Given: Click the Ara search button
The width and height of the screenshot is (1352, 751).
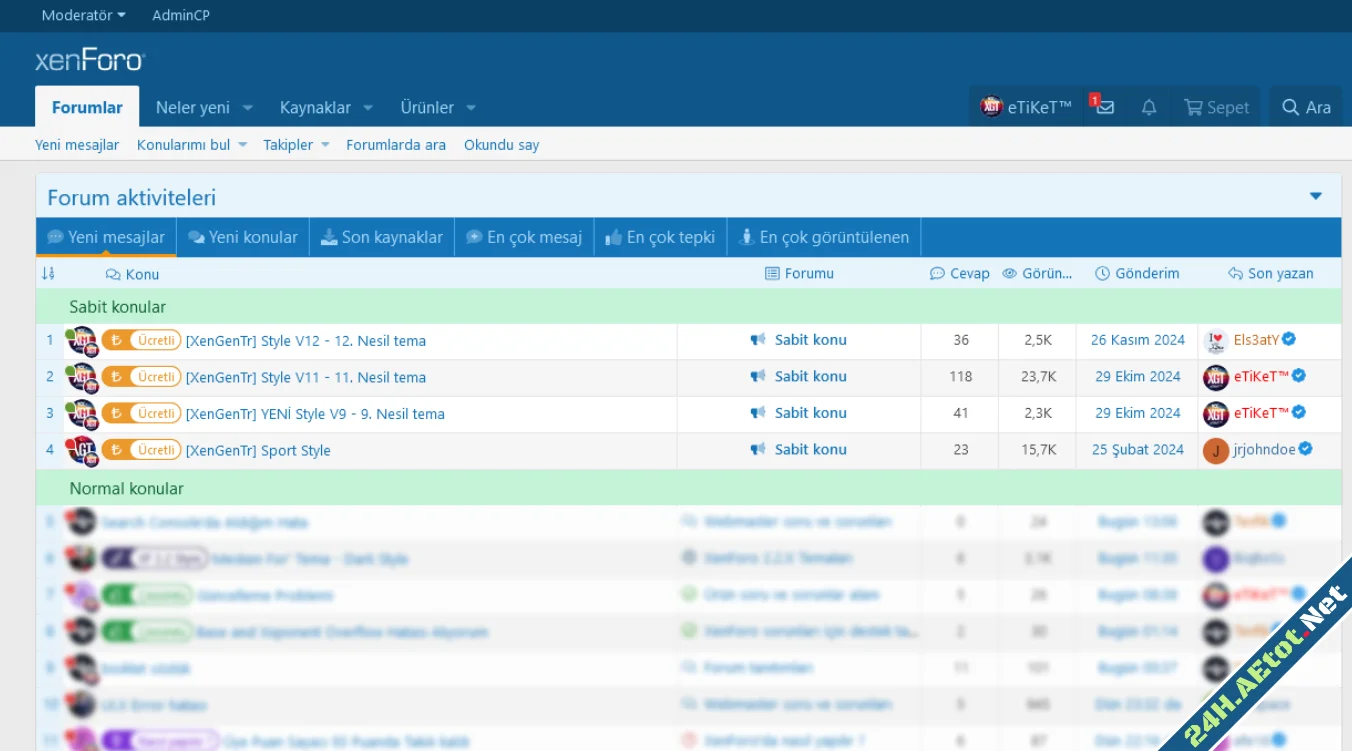Looking at the screenshot, I should coord(1306,107).
